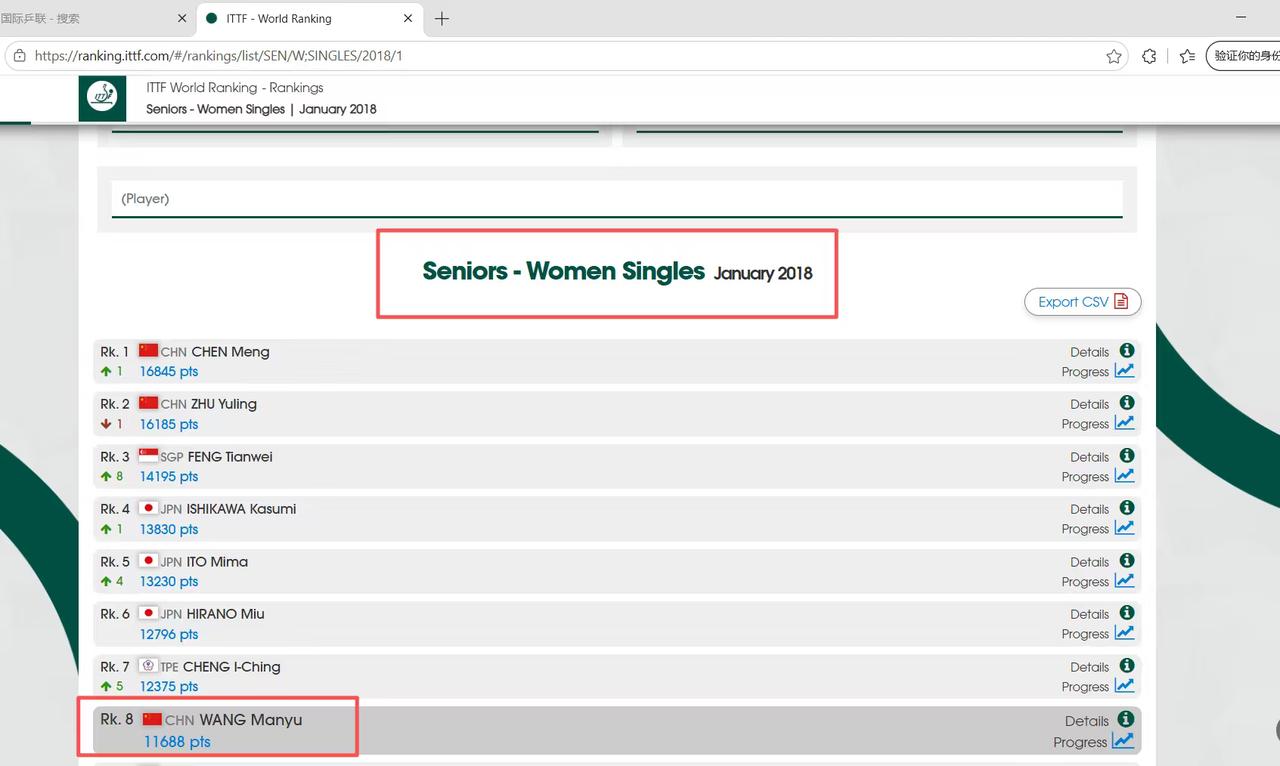Viewport: 1280px width, 766px height.
Task: Close the 国际乒联 - 搜索 tab
Action: point(182,18)
